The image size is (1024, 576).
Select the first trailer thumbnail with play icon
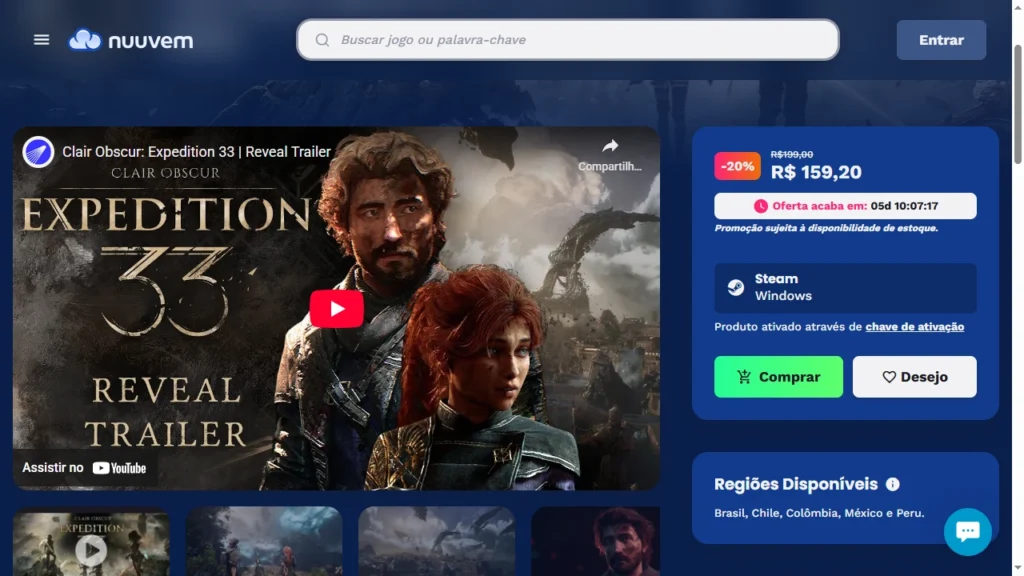pyautogui.click(x=91, y=545)
